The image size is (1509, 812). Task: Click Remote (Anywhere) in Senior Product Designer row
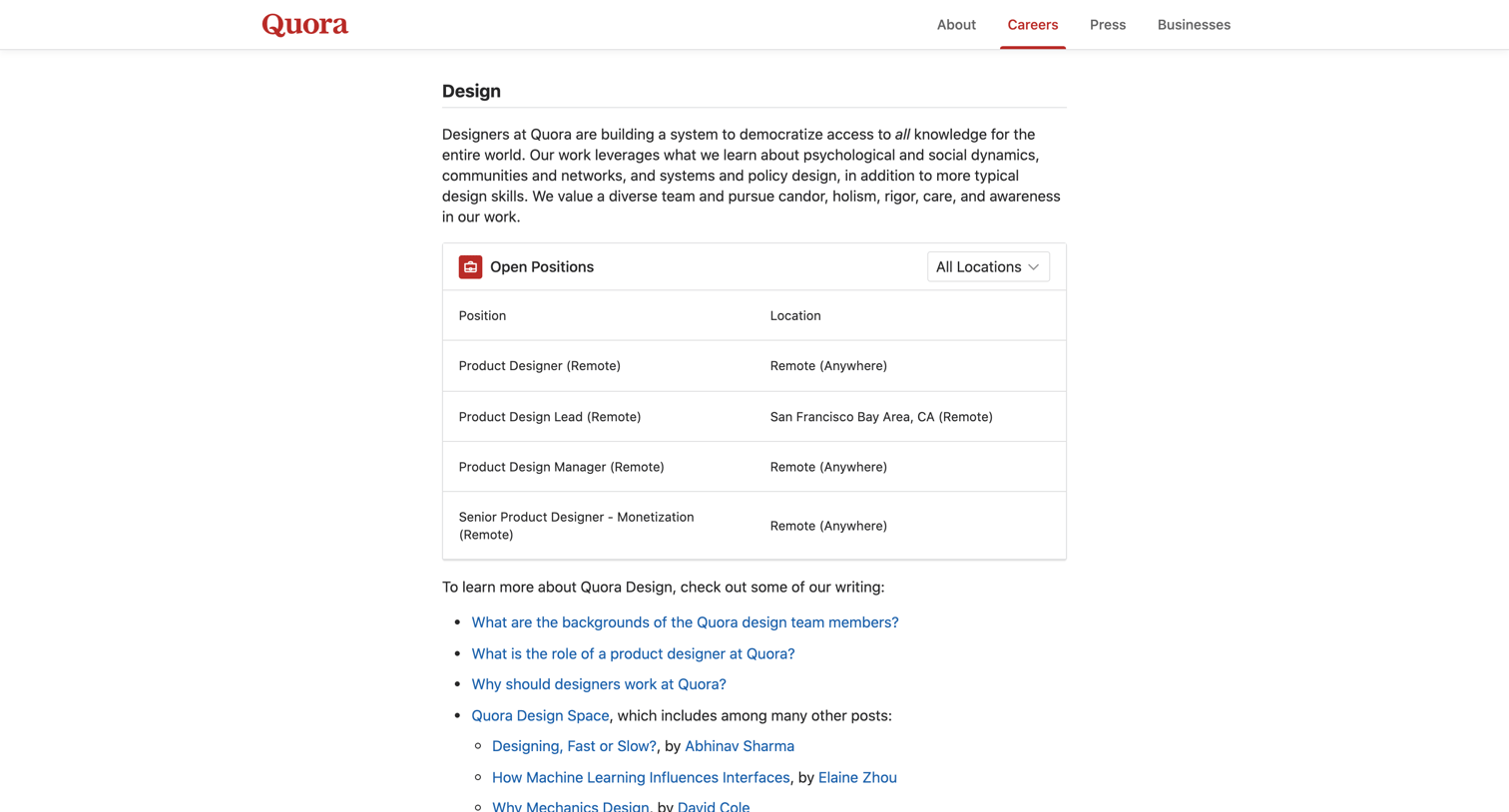(x=828, y=526)
